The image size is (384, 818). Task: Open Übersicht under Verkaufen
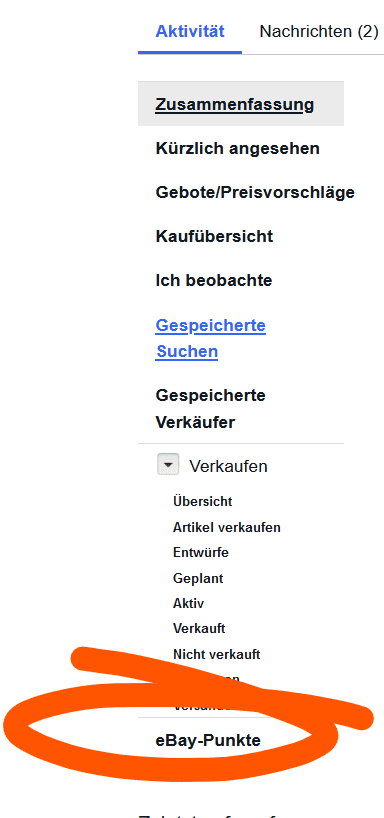[x=202, y=501]
